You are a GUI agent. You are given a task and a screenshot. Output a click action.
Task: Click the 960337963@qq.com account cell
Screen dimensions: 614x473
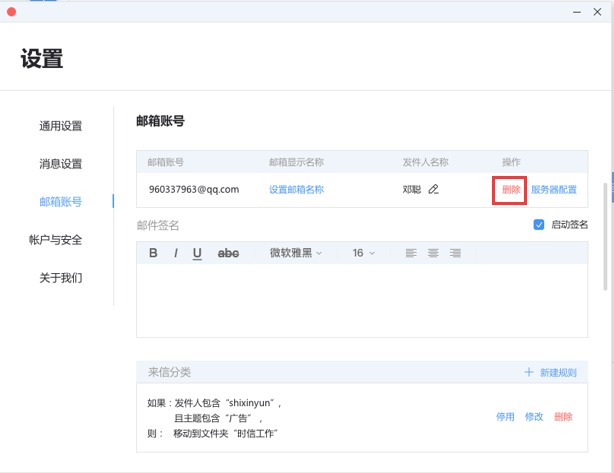[194, 190]
